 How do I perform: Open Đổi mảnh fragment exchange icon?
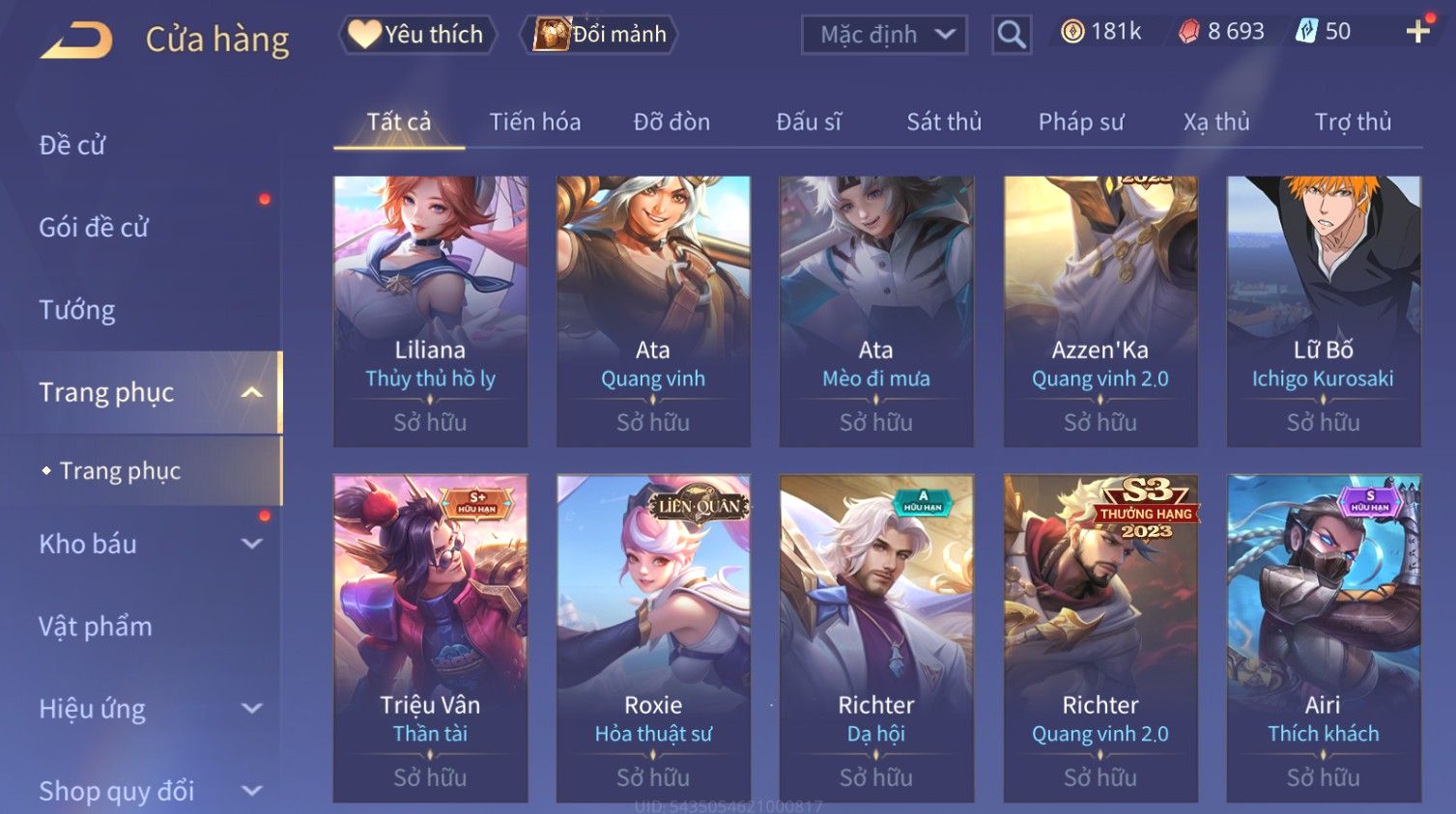[598, 35]
